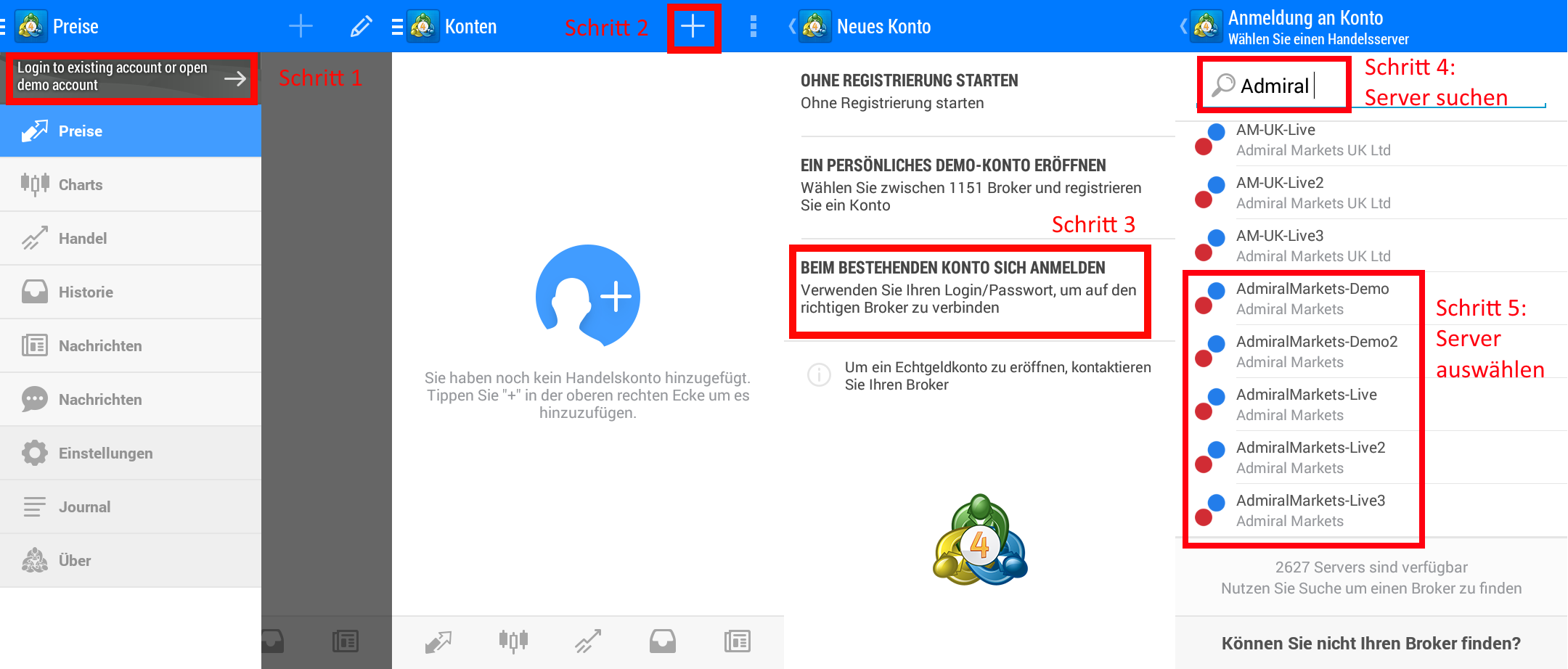This screenshot has height=669, width=1568.
Task: Tap Können Sie nicht Ihren Broker finden?
Action: click(1371, 644)
